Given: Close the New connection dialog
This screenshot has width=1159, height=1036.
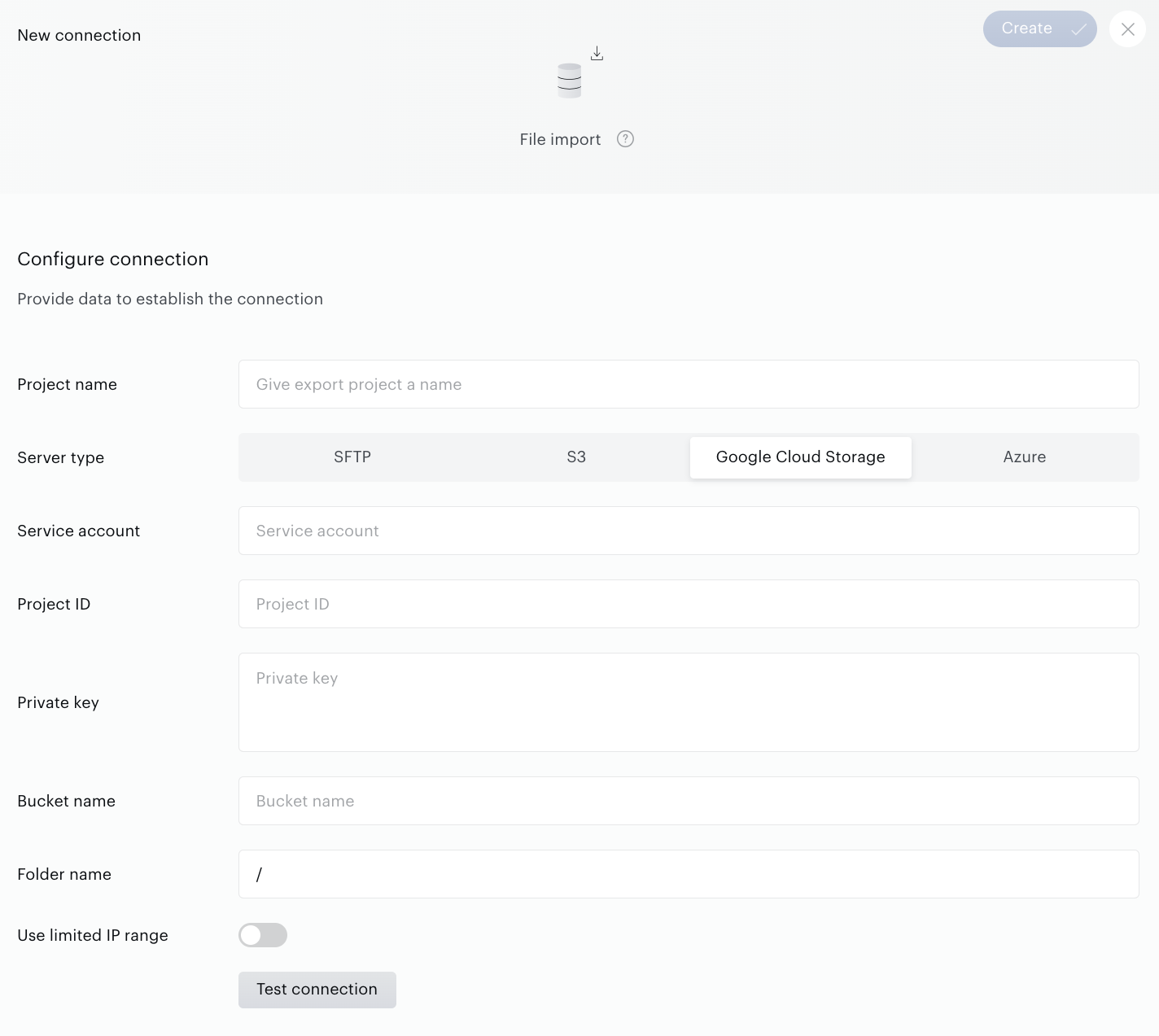Looking at the screenshot, I should 1127,28.
